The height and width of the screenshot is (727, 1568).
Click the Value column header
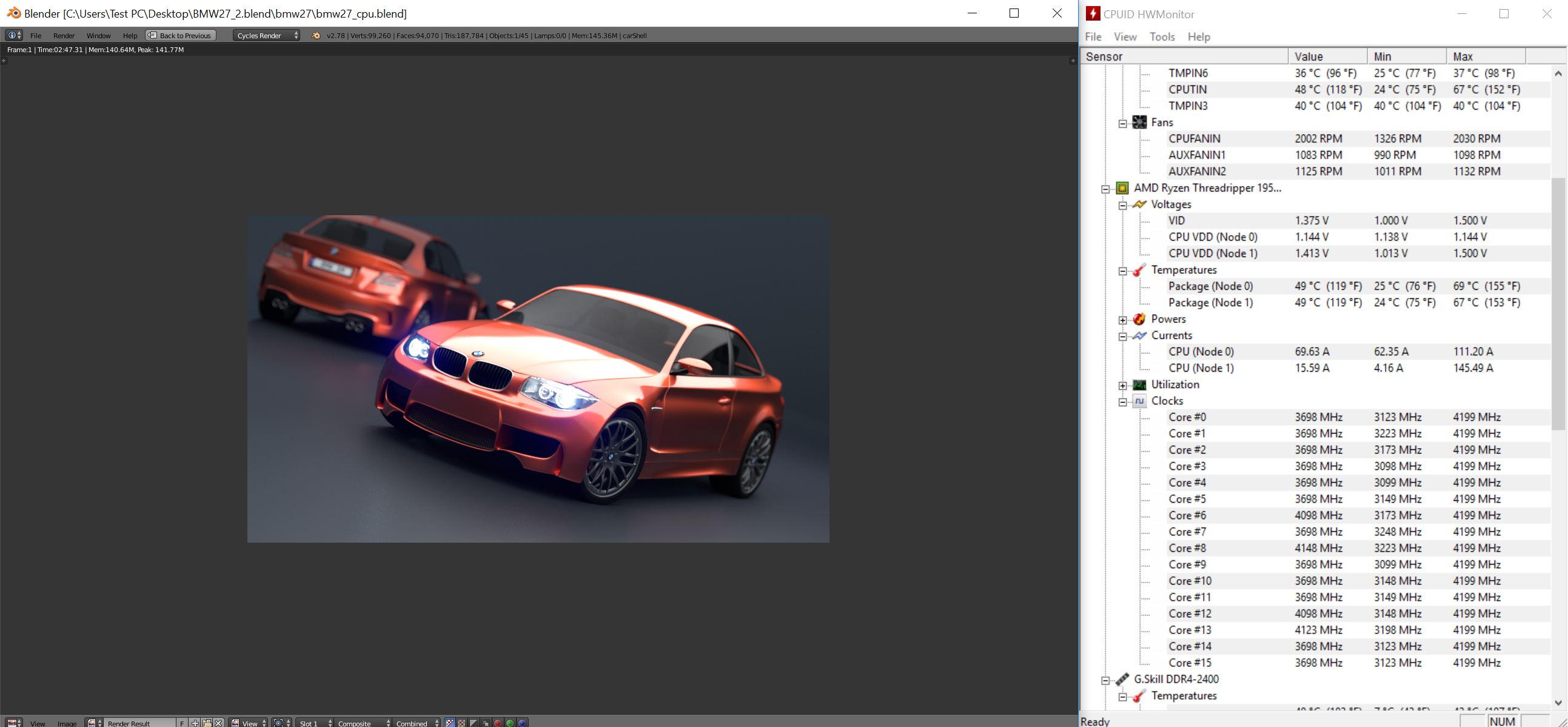pos(1327,56)
